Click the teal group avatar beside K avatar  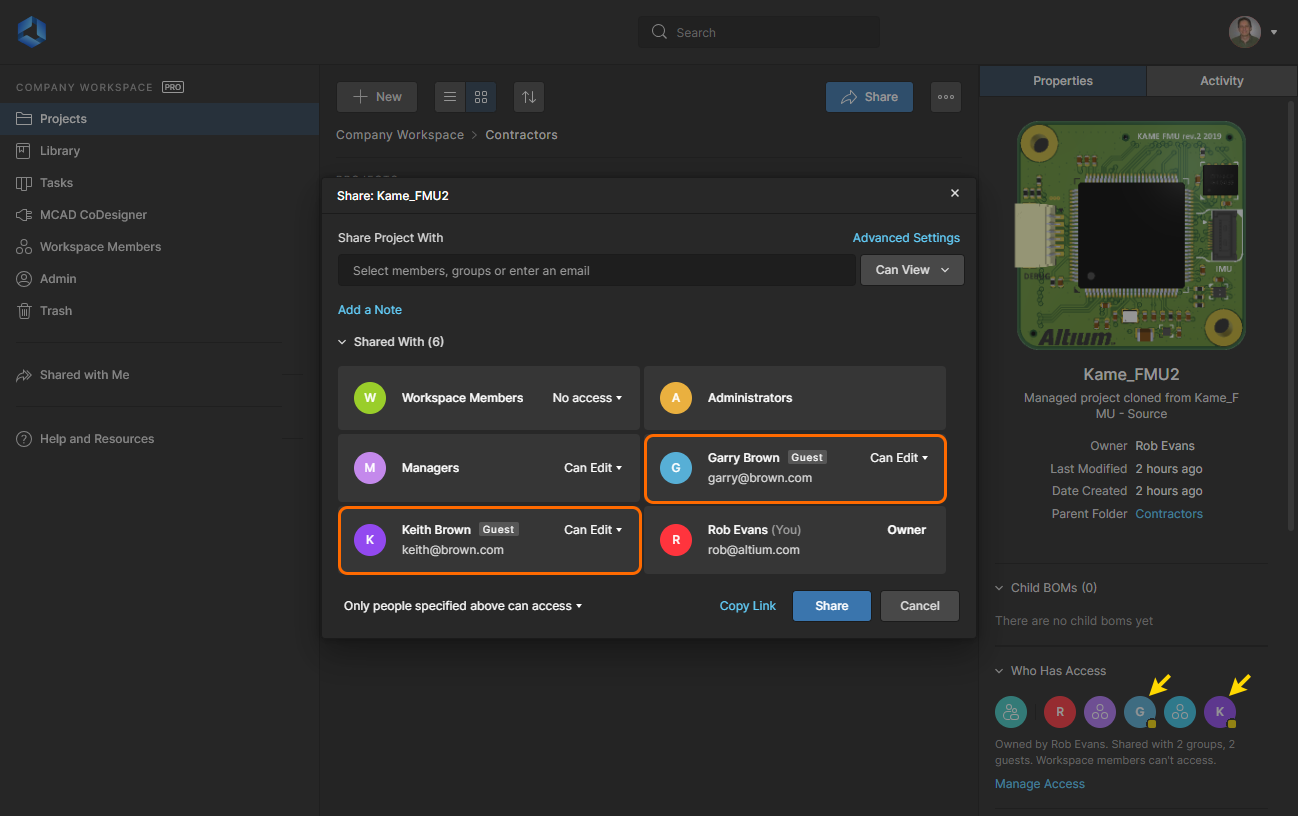(1180, 712)
